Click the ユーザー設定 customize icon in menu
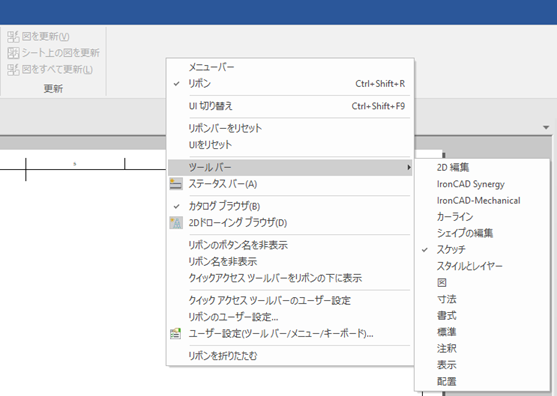The width and height of the screenshot is (557, 396). click(175, 333)
